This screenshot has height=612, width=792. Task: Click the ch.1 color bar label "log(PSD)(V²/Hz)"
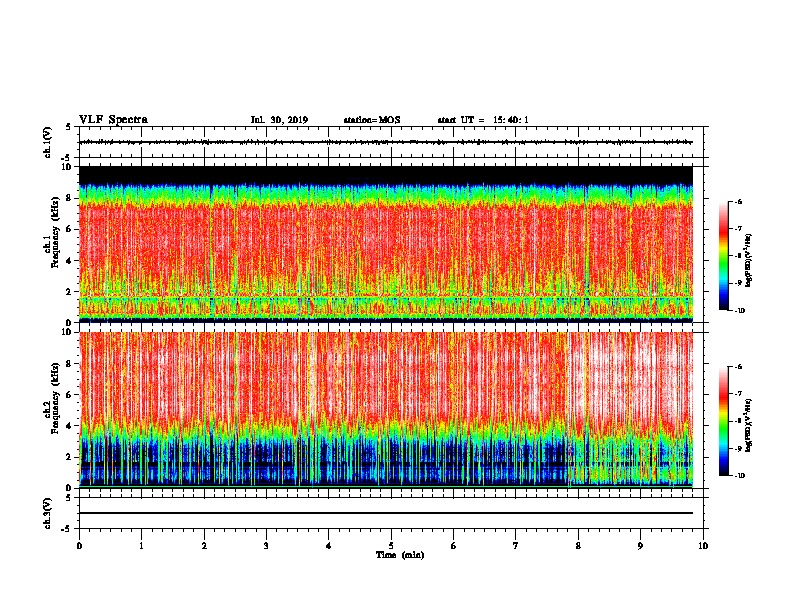tap(749, 260)
